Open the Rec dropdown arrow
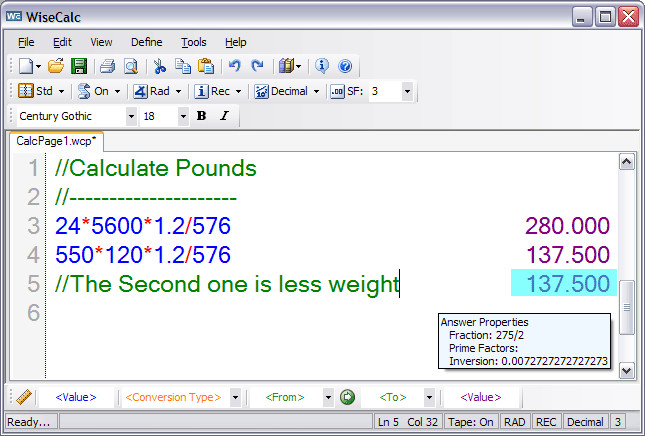The width and height of the screenshot is (645, 436). point(239,91)
